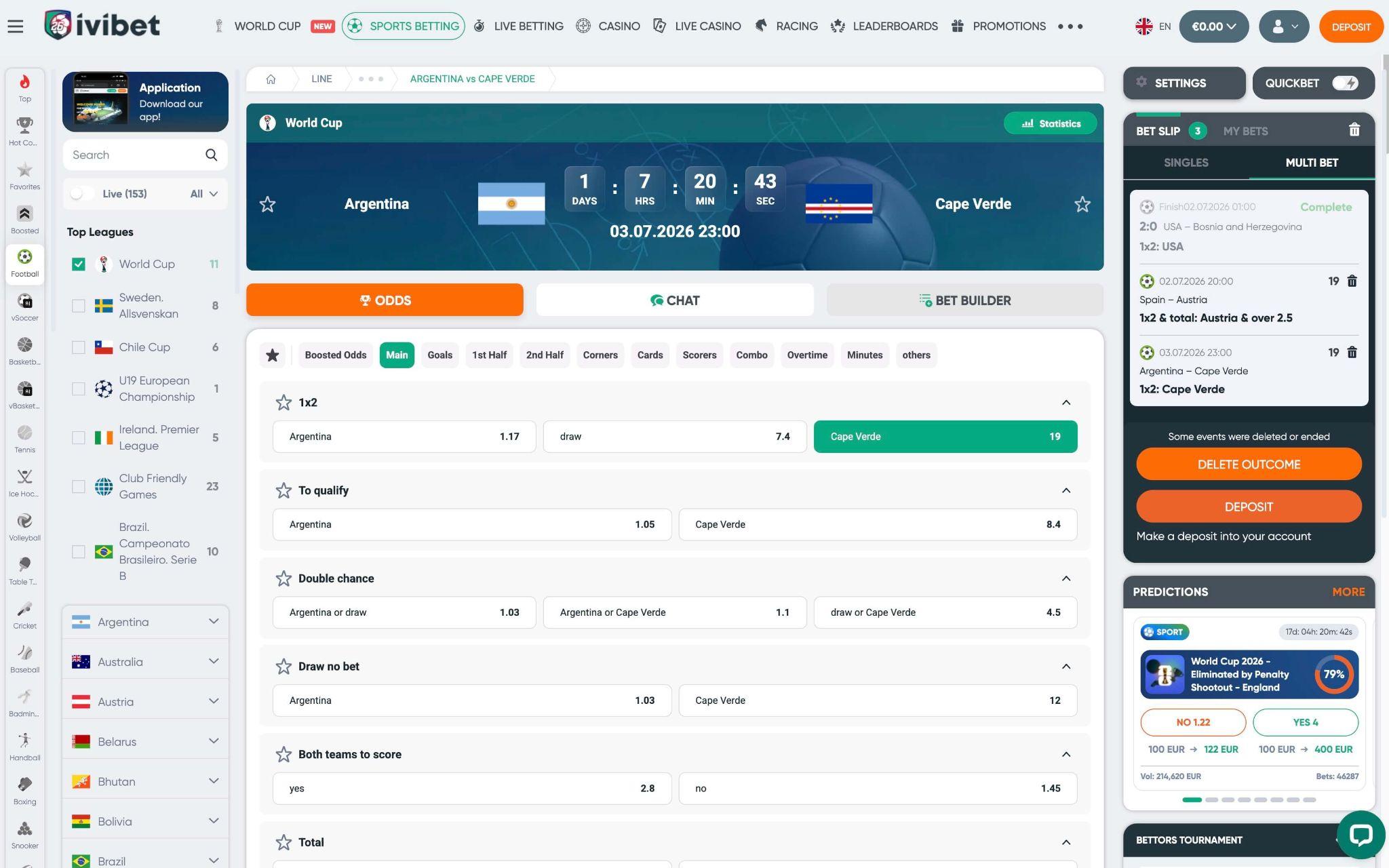
Task: Expand the Australia country list
Action: [145, 662]
